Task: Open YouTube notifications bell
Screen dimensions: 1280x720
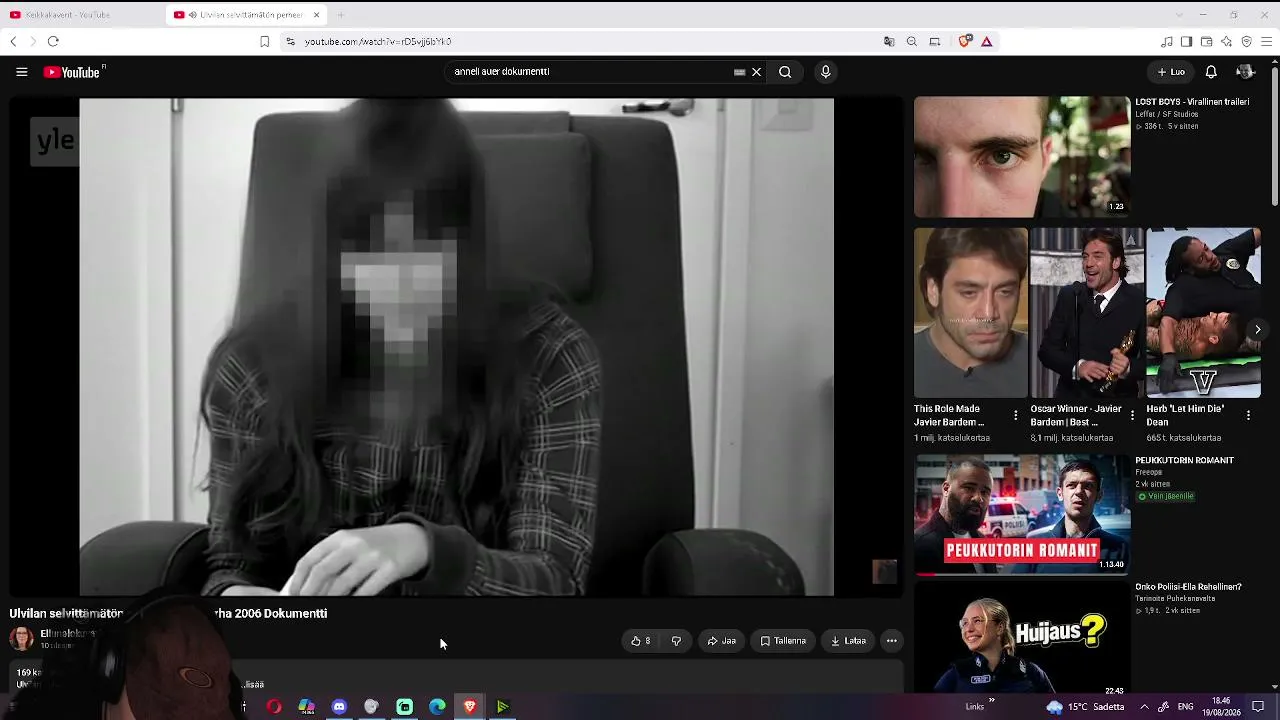Action: click(1211, 72)
